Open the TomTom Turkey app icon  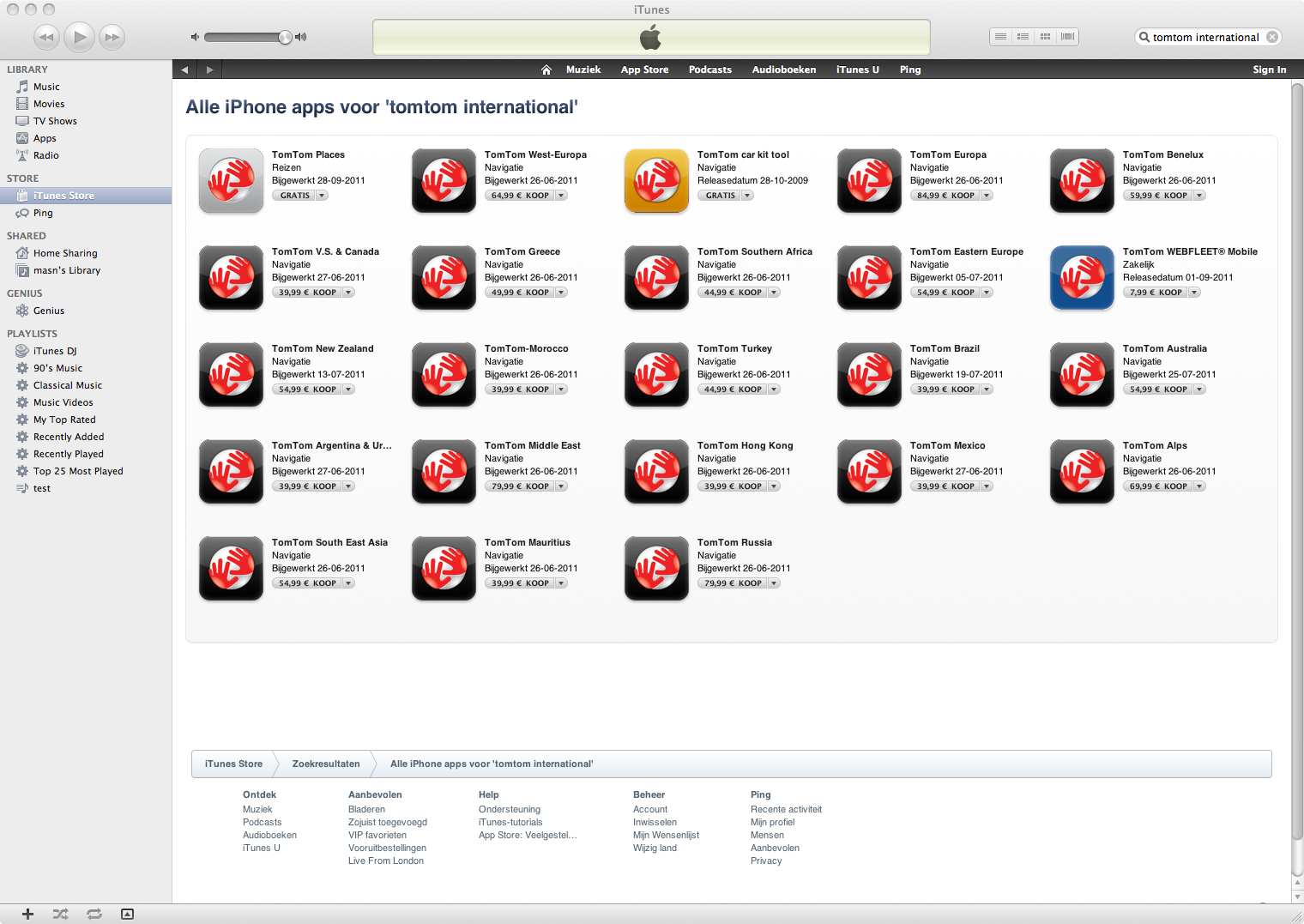coord(656,375)
